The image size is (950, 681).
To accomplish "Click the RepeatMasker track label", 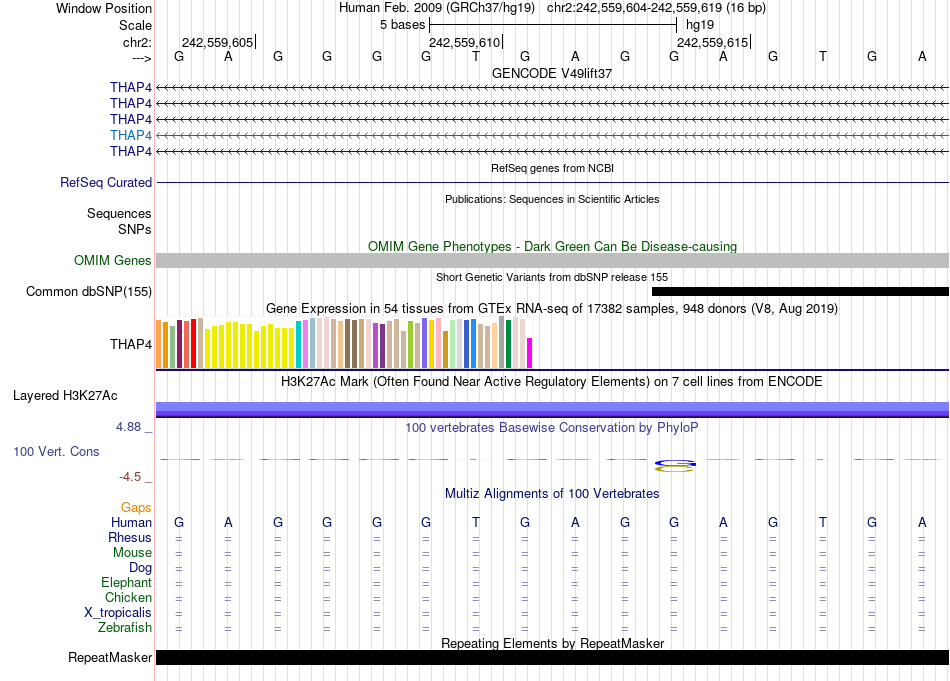I will [110, 657].
